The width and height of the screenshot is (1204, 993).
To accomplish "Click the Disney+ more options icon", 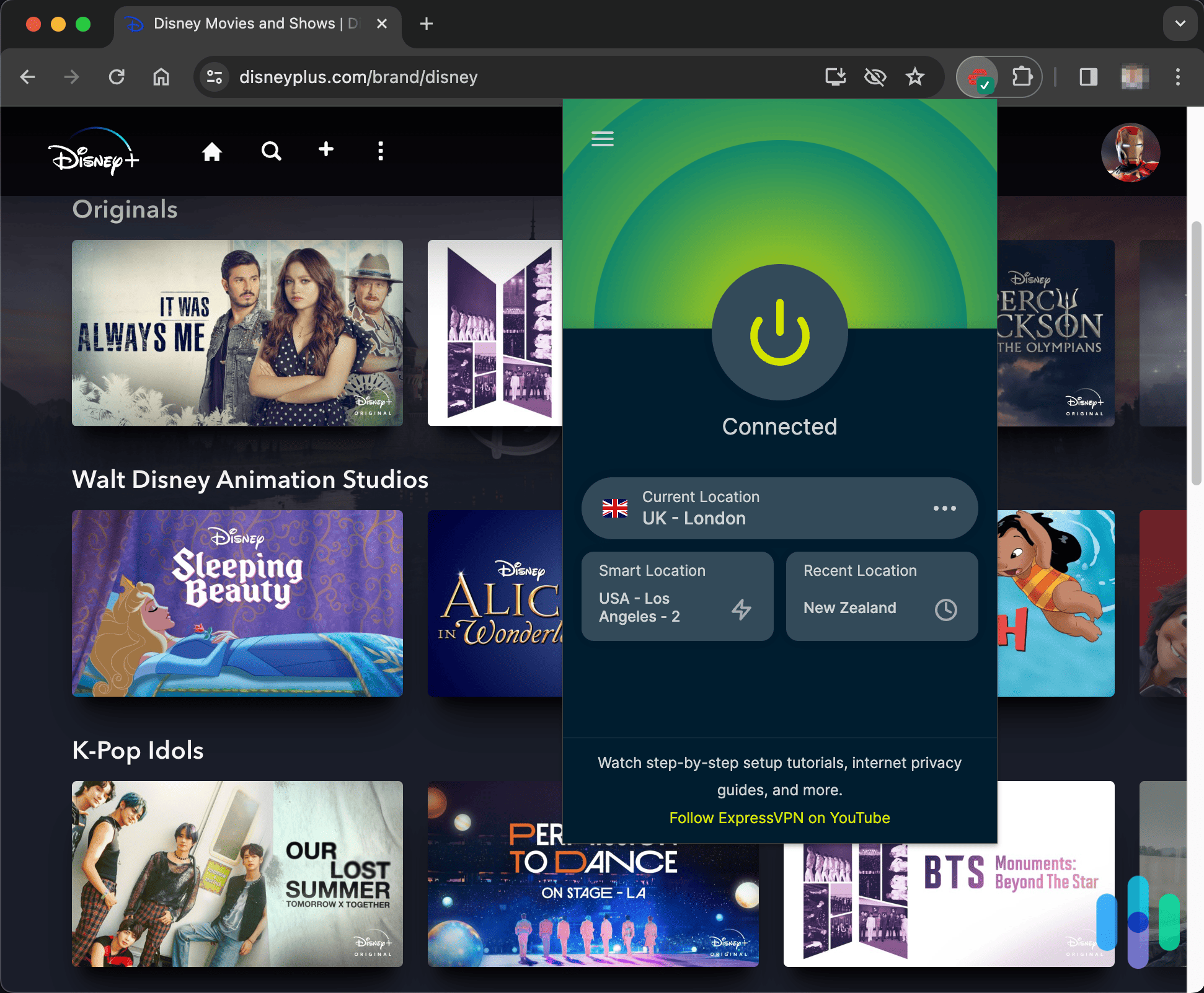I will pyautogui.click(x=380, y=151).
